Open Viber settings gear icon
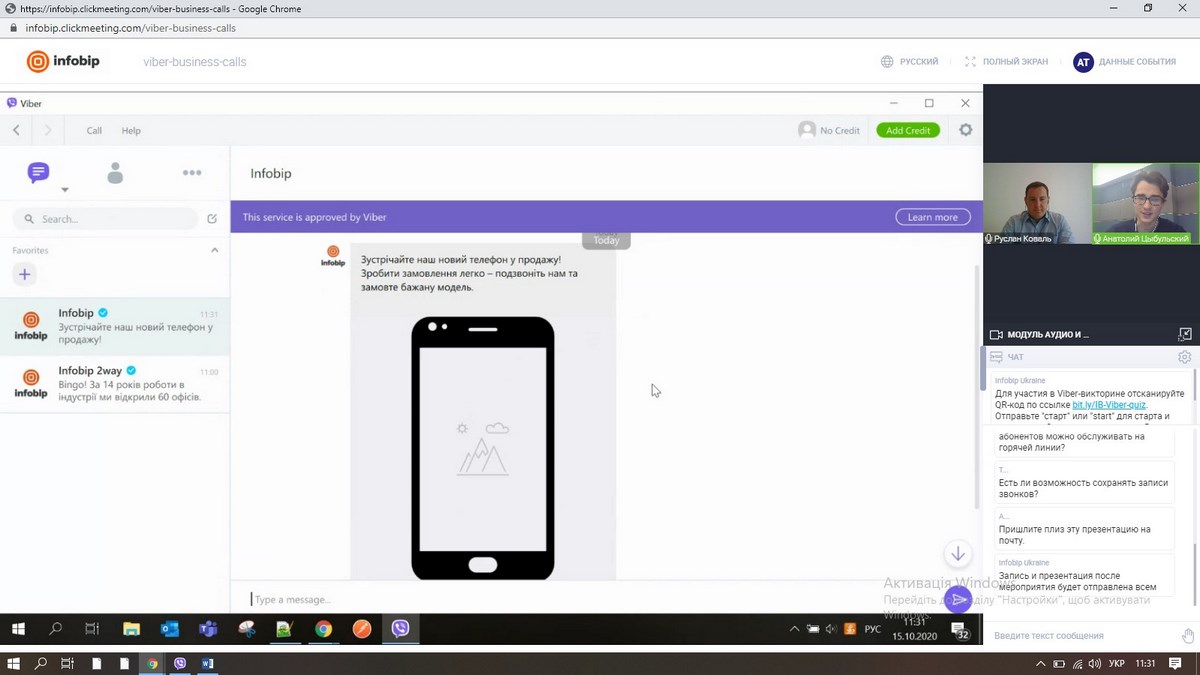 [x=965, y=130]
